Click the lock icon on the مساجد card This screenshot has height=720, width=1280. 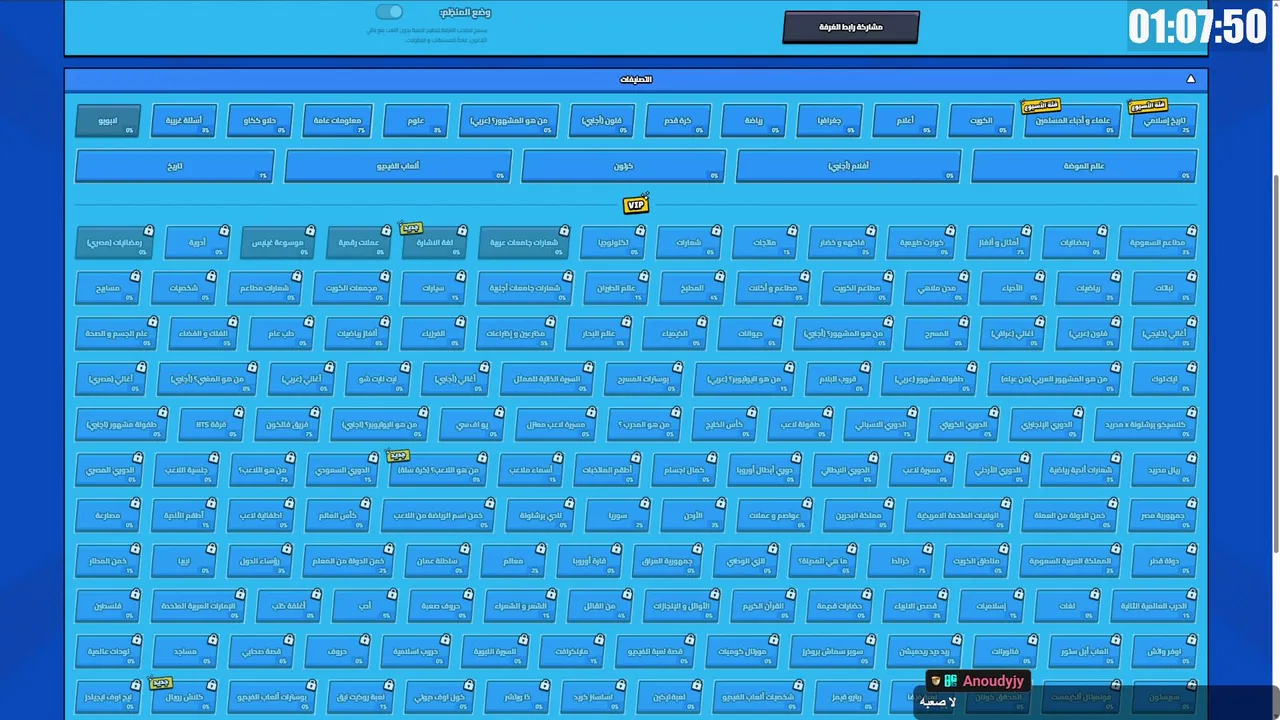[x=212, y=640]
